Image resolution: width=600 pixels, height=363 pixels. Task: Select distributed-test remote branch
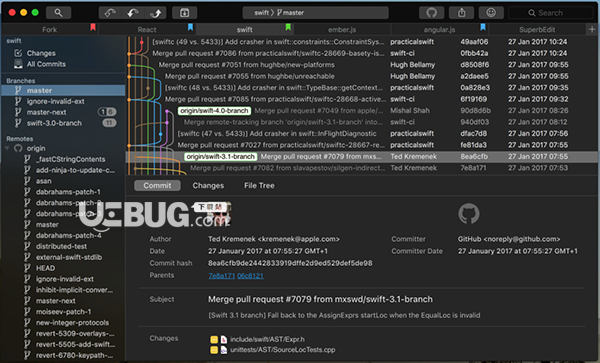(63, 246)
